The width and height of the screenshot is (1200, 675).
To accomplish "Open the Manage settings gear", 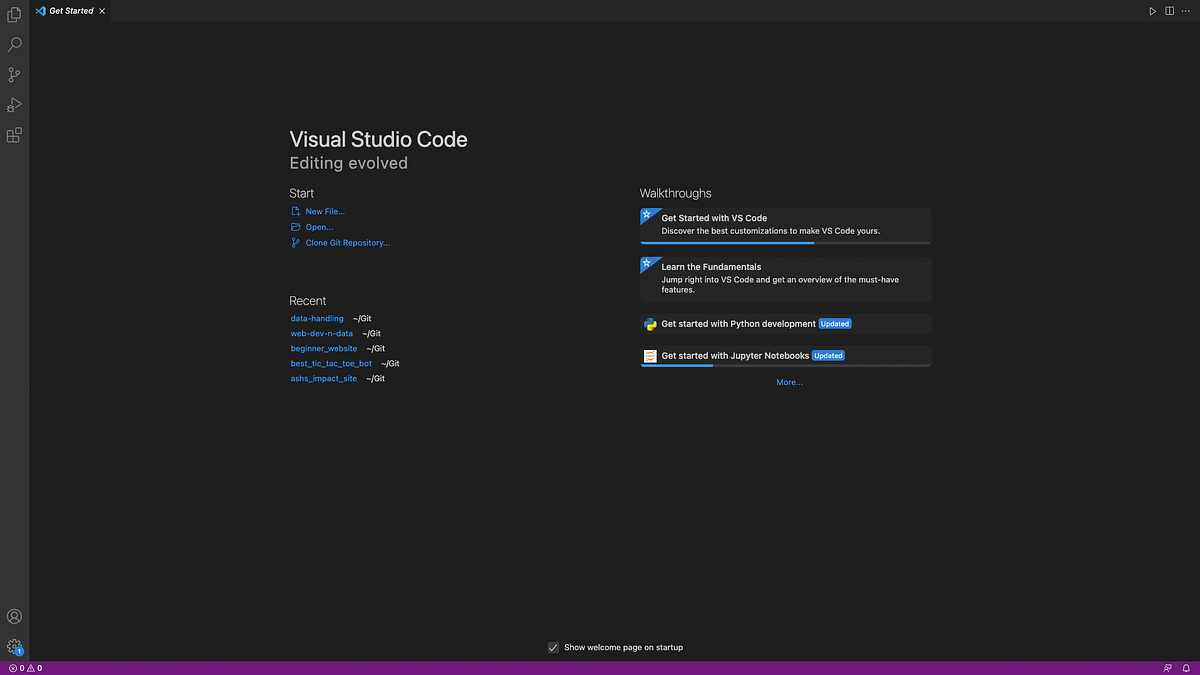I will tap(14, 646).
